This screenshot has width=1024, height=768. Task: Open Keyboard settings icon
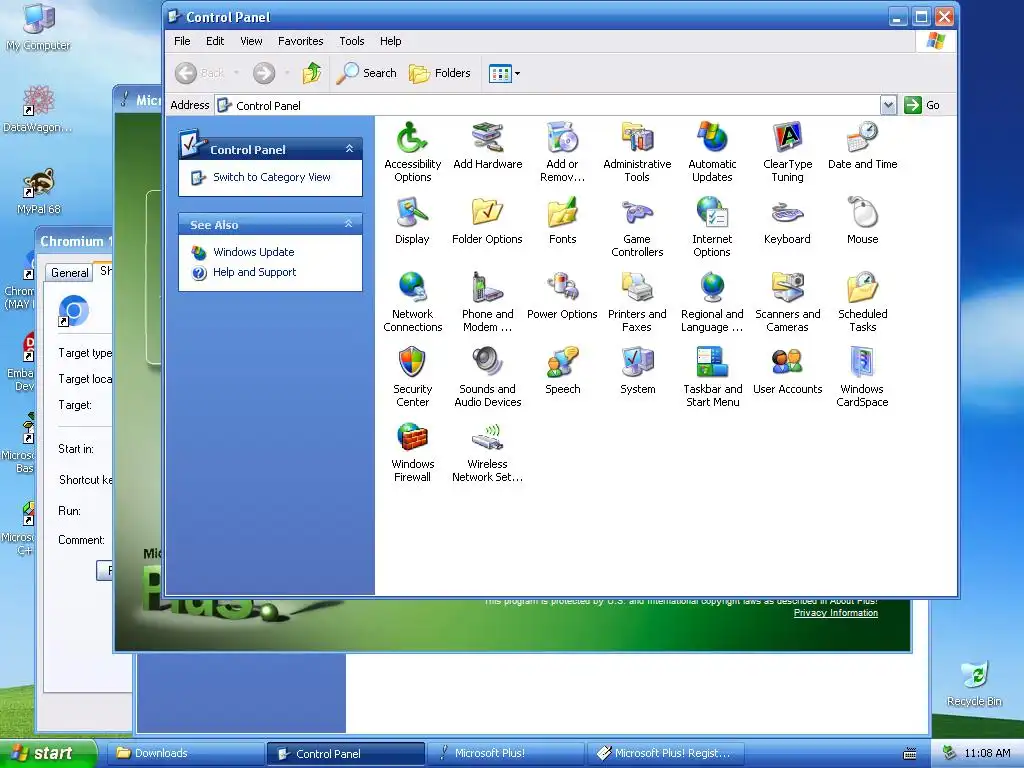point(787,221)
